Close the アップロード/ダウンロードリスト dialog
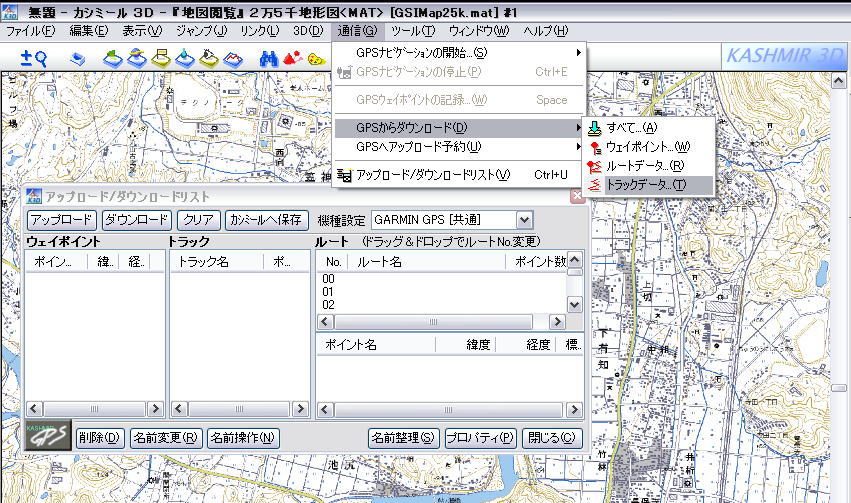The image size is (851, 503). pos(577,196)
